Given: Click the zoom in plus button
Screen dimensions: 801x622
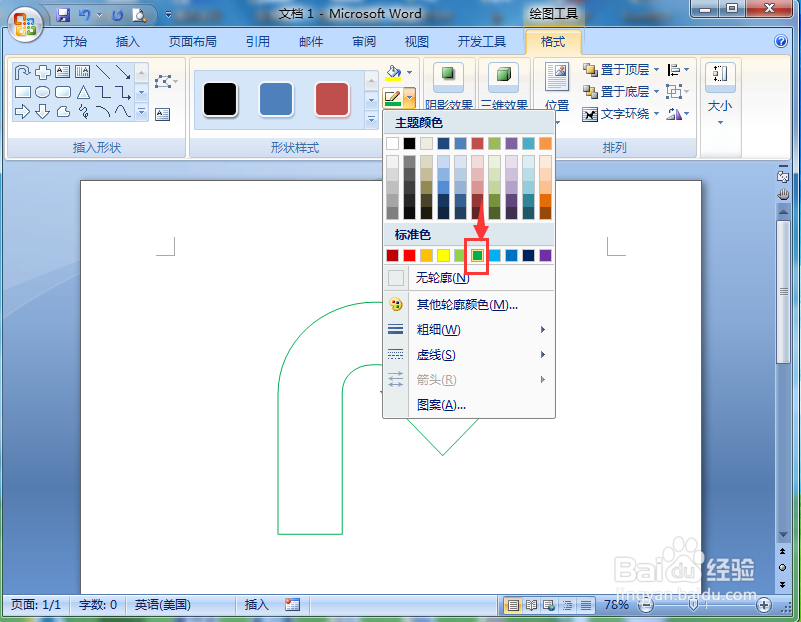Looking at the screenshot, I should (764, 606).
